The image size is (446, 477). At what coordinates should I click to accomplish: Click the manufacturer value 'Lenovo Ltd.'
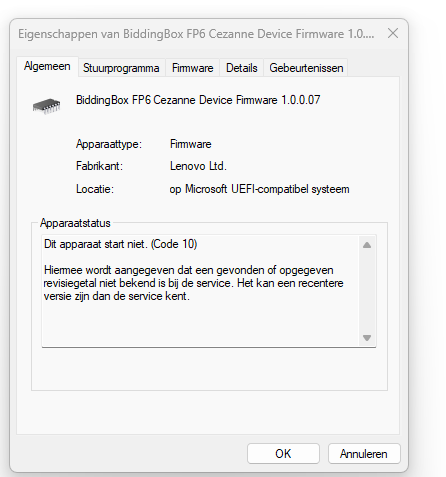point(198,166)
